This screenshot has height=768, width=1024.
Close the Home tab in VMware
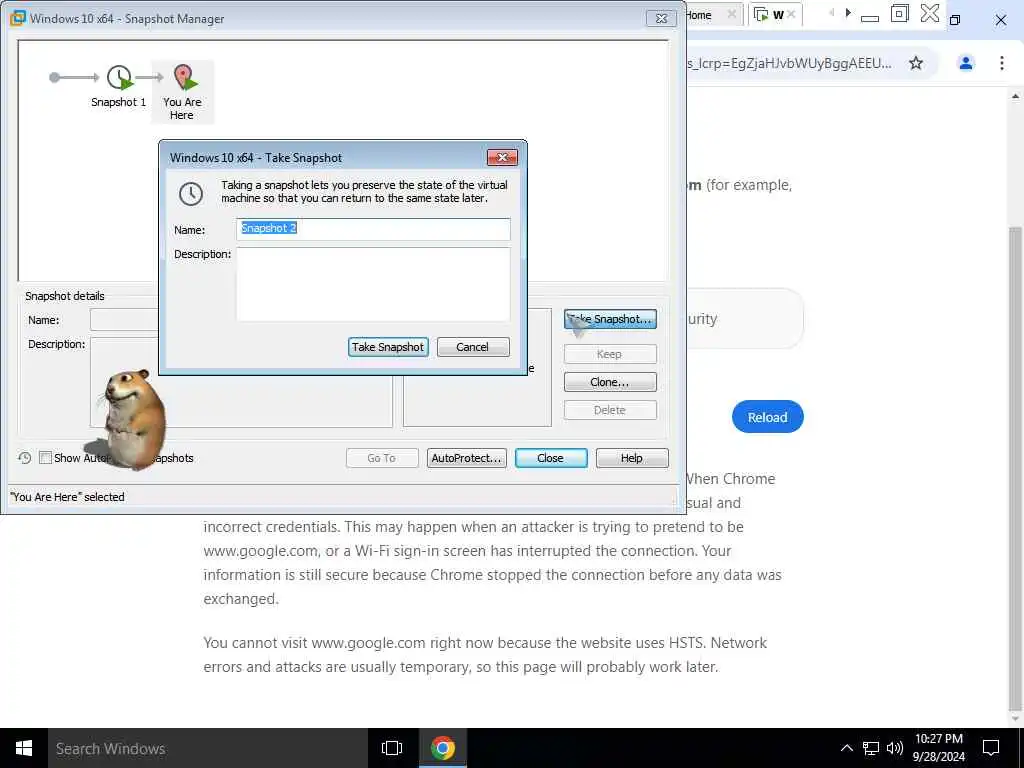[731, 14]
